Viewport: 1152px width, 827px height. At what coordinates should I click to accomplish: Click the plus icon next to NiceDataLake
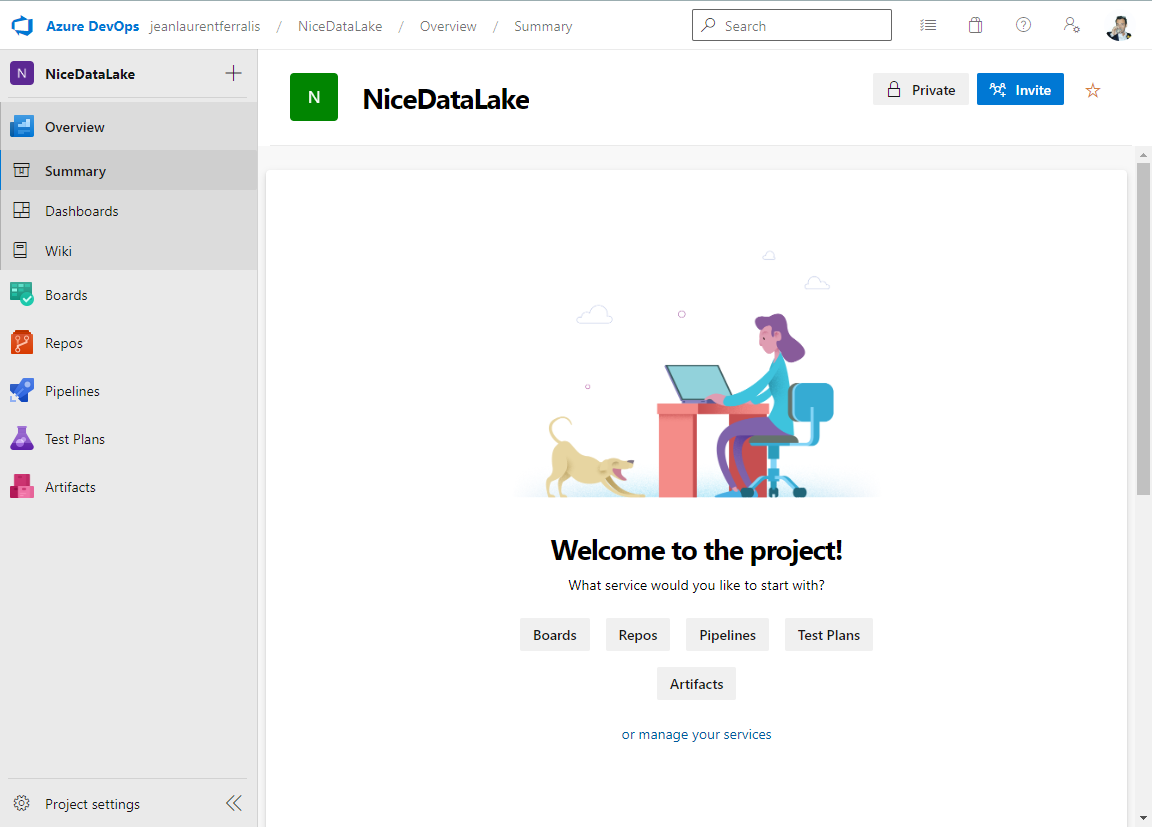tap(233, 73)
